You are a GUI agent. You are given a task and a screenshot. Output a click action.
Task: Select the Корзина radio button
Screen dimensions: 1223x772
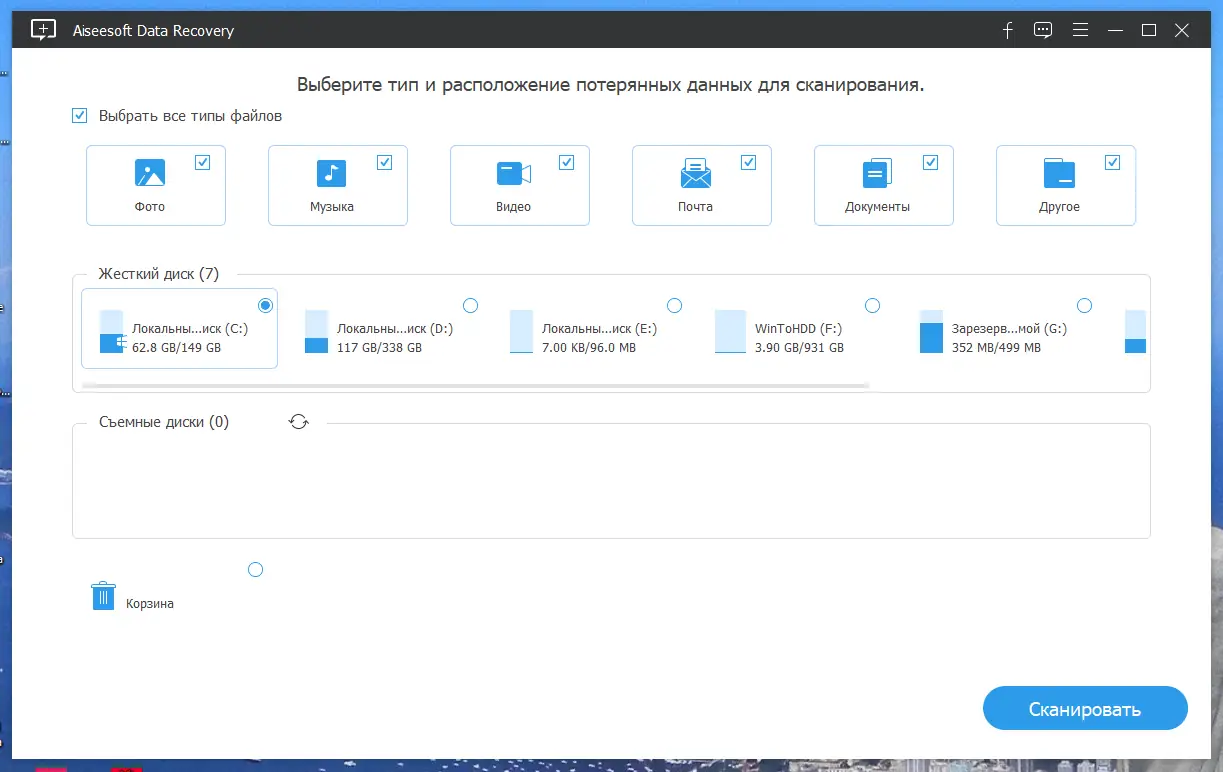pyautogui.click(x=255, y=570)
